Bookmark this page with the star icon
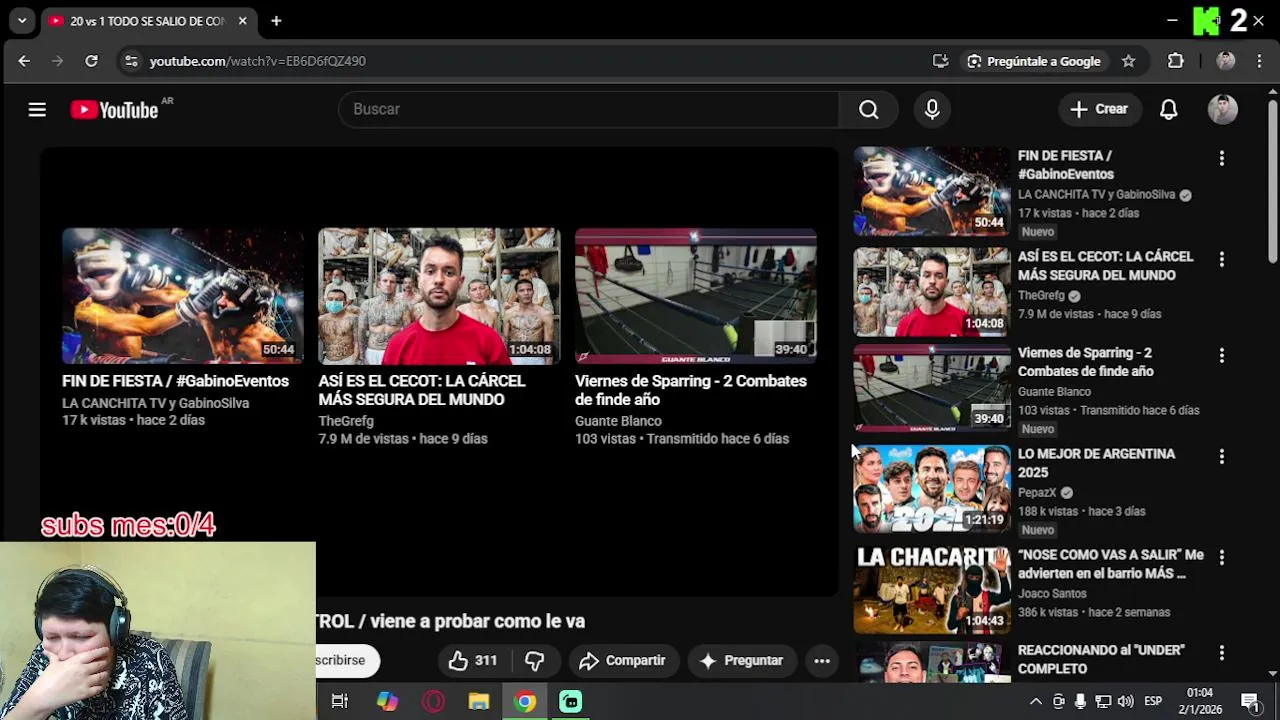1280x720 pixels. point(1128,61)
